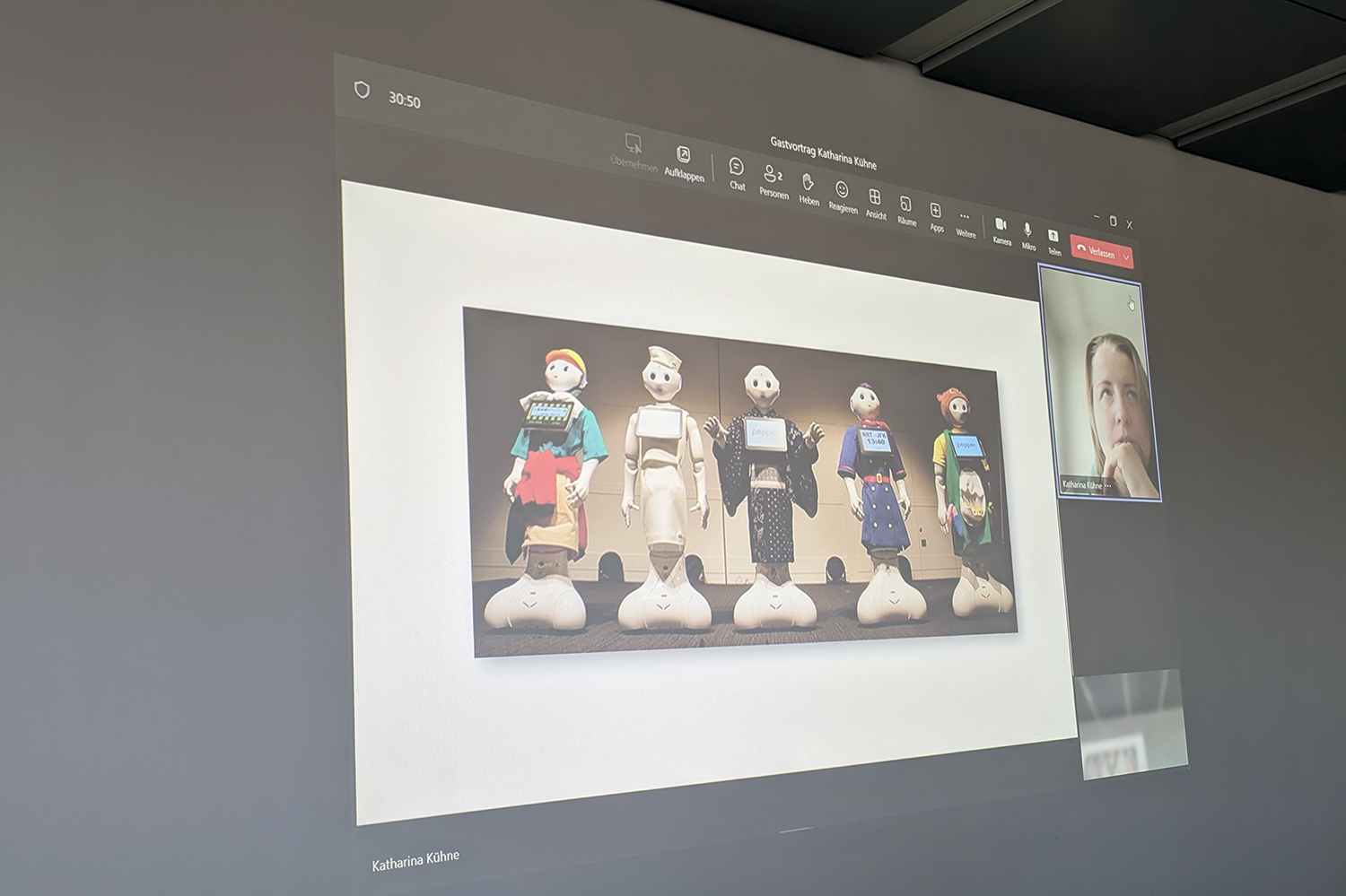
Task: Open the Chat panel
Action: pyautogui.click(x=737, y=173)
